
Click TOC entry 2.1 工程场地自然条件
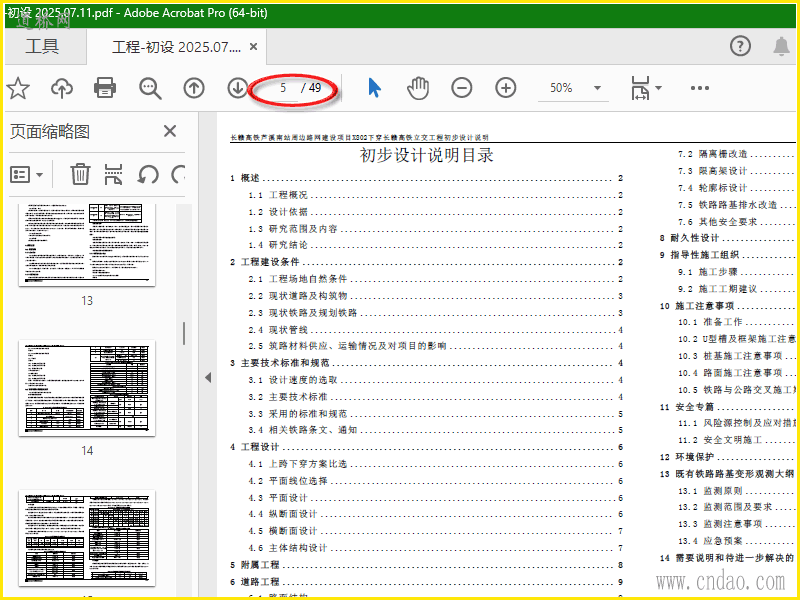[x=436, y=279]
